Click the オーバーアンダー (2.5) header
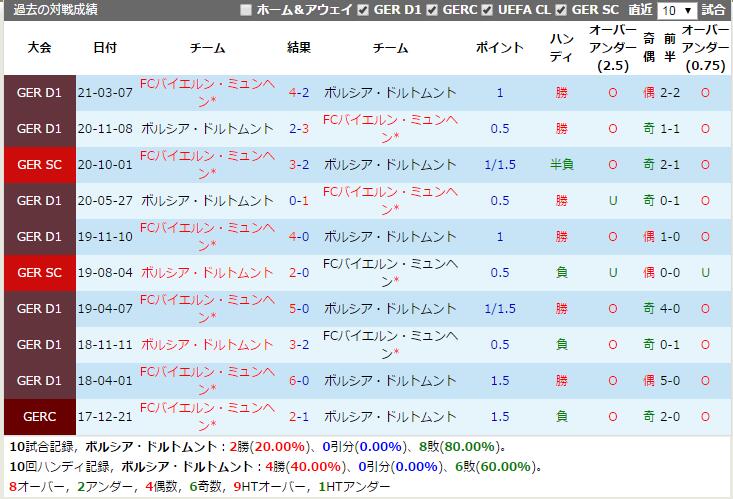This screenshot has height=499, width=733. click(x=612, y=47)
